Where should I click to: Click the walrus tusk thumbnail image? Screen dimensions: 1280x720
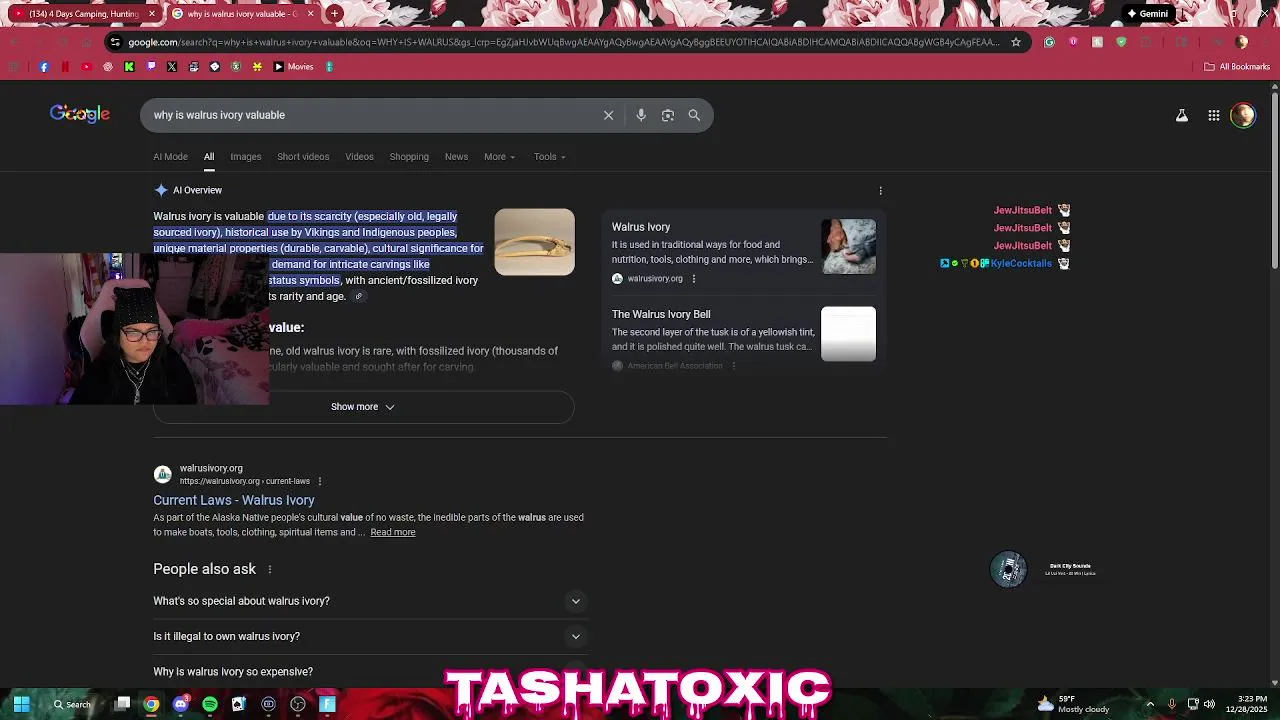coord(534,242)
